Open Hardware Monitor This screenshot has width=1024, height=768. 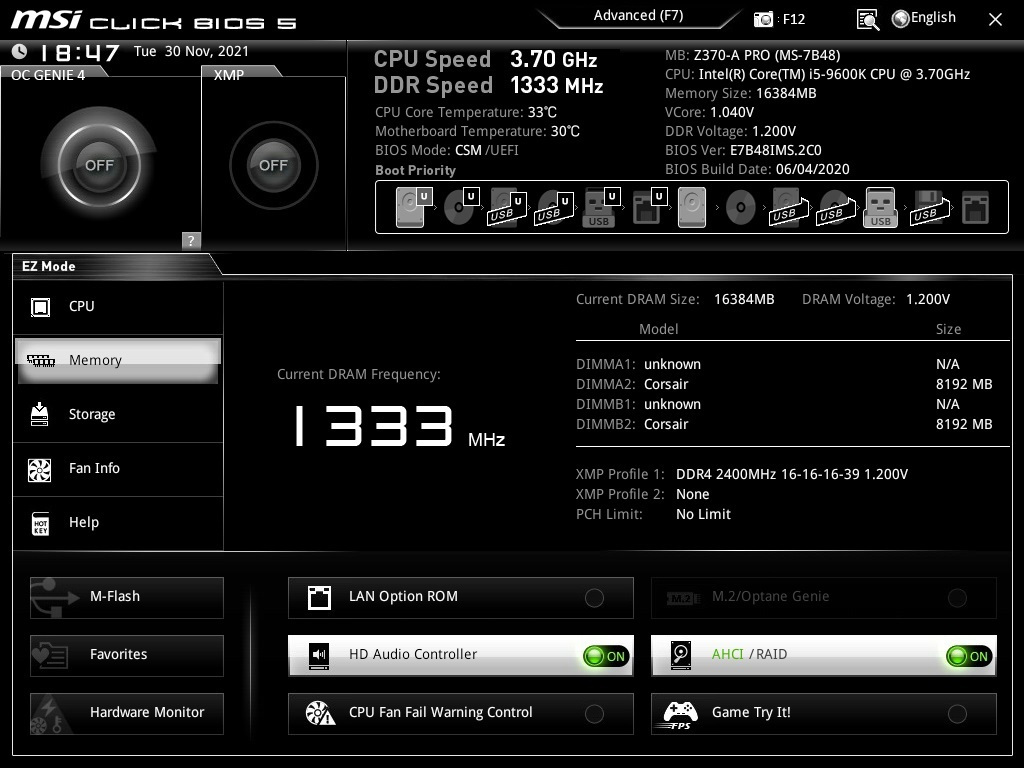click(127, 713)
